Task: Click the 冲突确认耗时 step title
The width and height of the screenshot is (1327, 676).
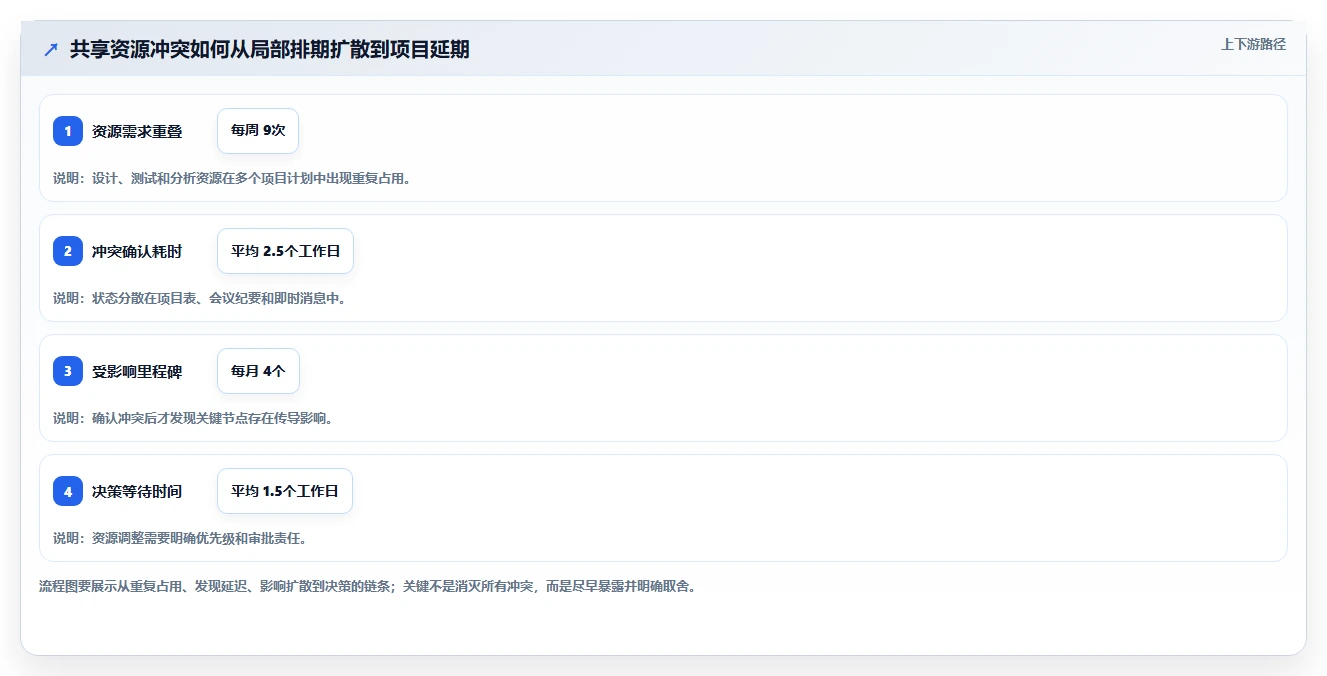Action: (x=137, y=251)
